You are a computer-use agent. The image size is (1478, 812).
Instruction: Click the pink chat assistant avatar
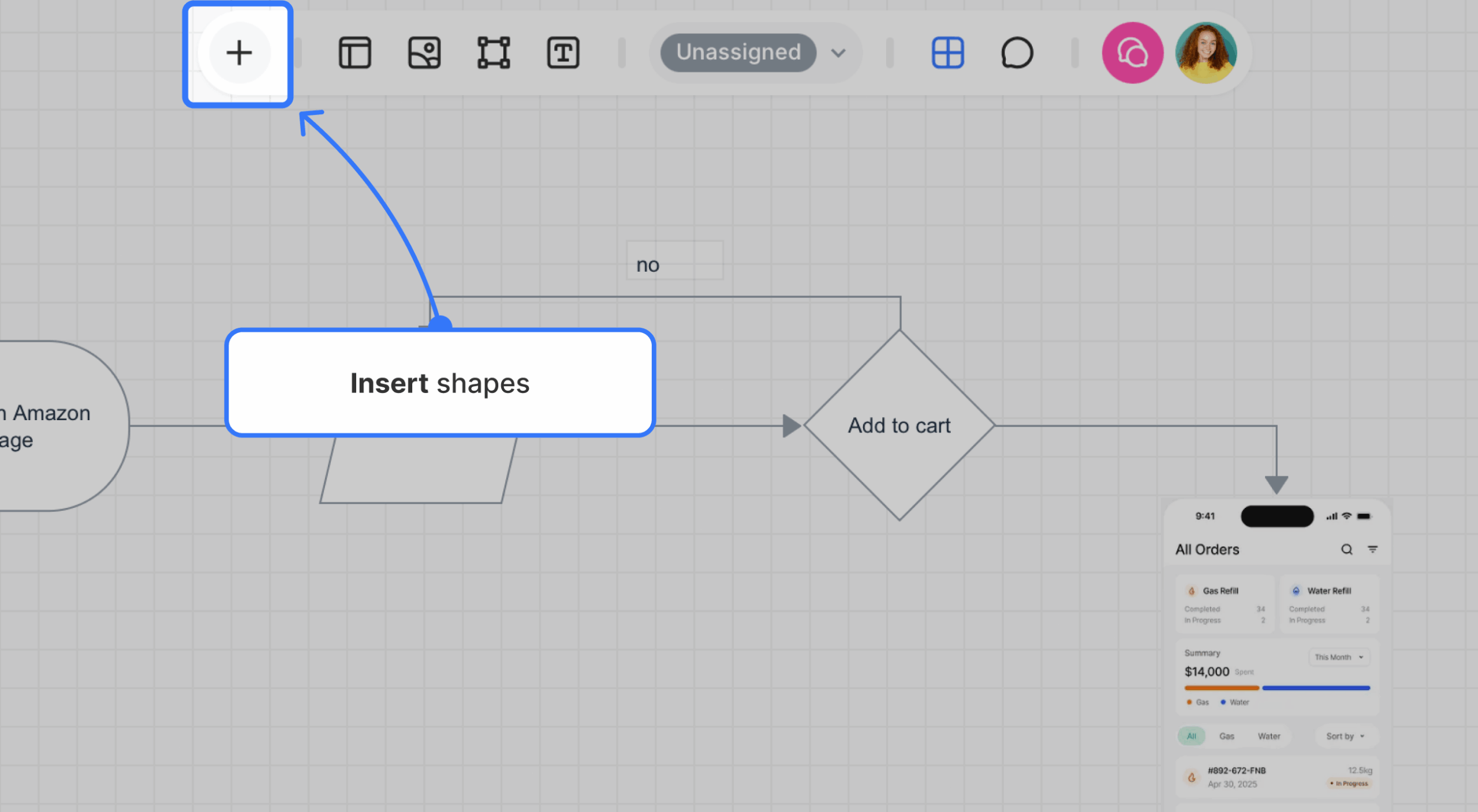coord(1132,53)
